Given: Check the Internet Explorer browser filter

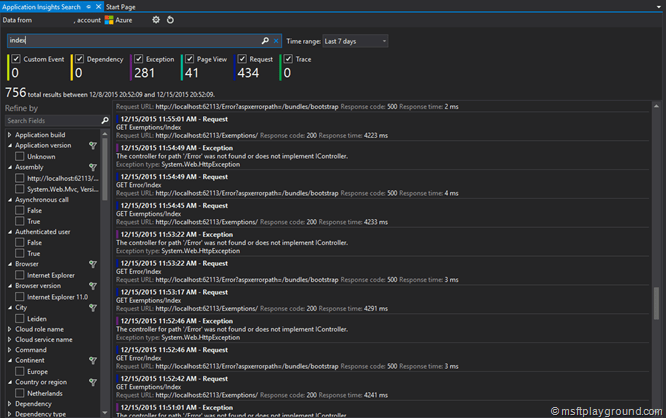Looking at the screenshot, I should [20, 275].
